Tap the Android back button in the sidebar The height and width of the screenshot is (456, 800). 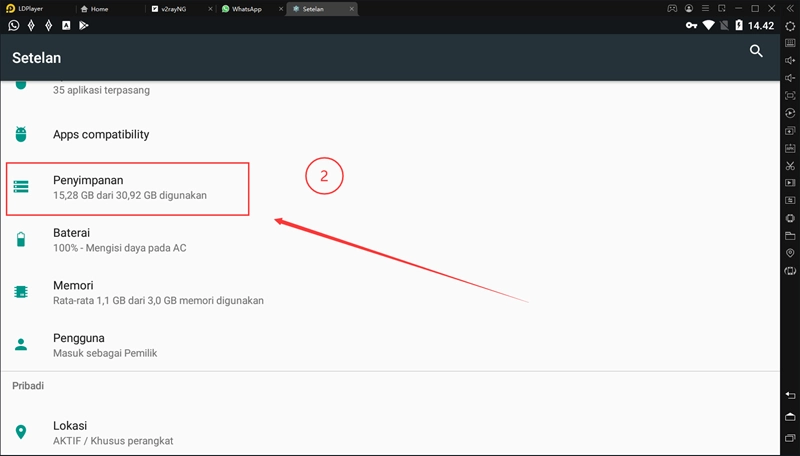[790, 395]
